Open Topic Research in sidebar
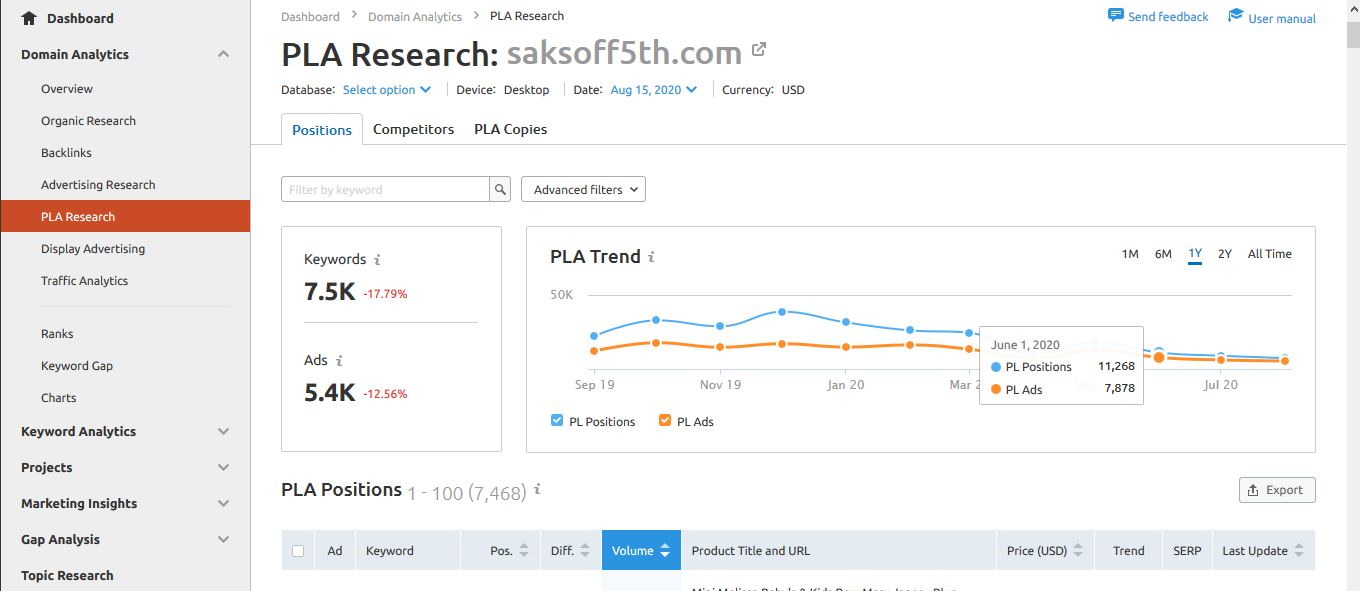Screen dimensions: 1360x591 [67, 576]
